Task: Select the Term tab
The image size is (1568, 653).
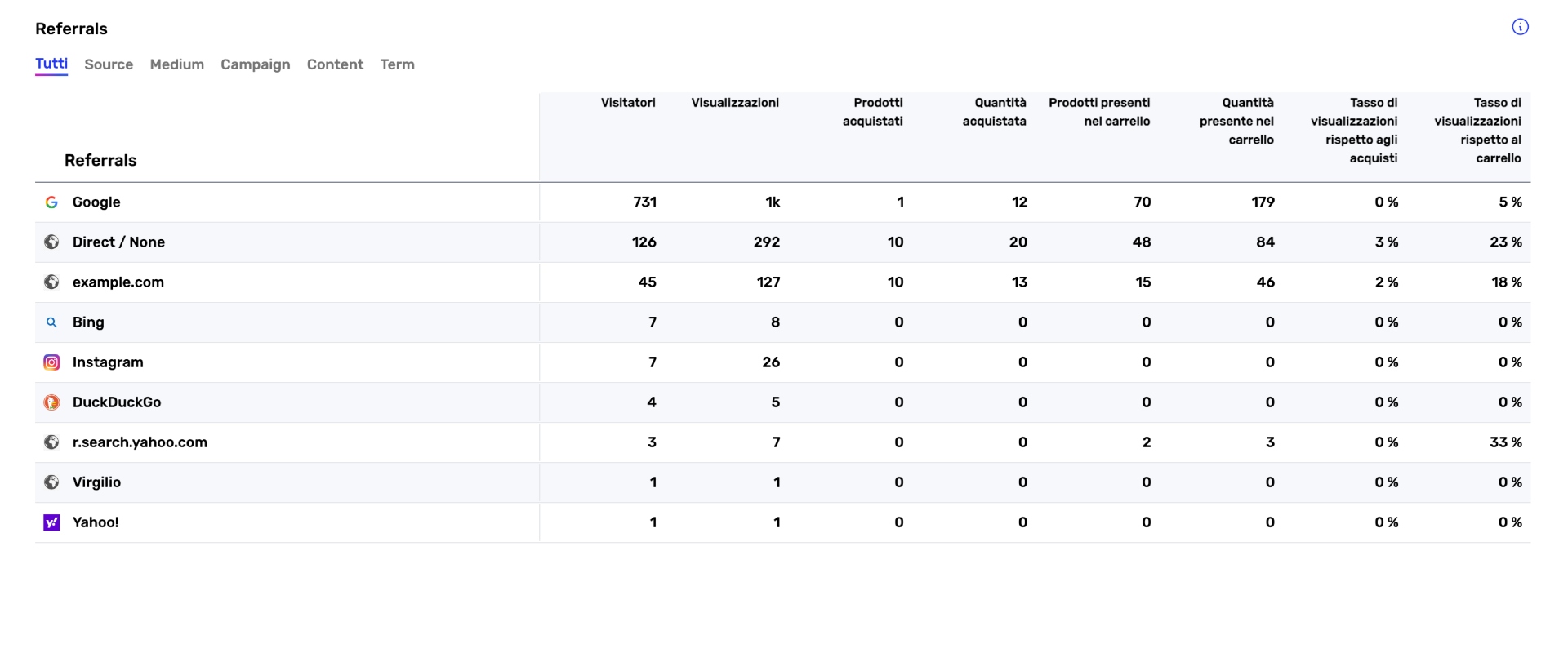Action: [398, 64]
